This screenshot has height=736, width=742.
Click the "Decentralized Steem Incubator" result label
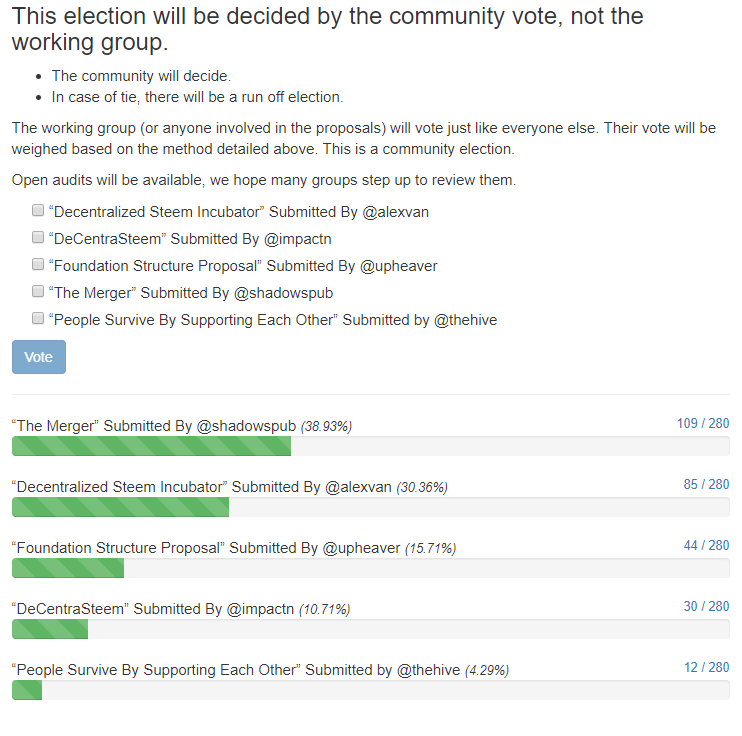[229, 487]
